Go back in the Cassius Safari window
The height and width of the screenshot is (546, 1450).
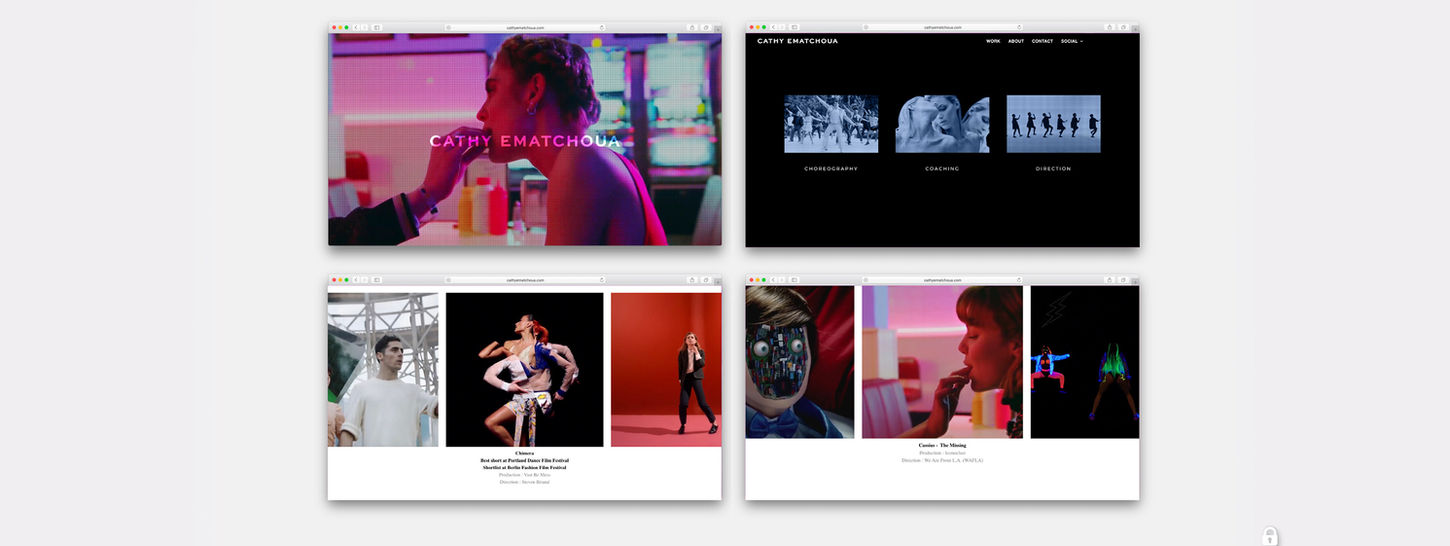pyautogui.click(x=773, y=280)
